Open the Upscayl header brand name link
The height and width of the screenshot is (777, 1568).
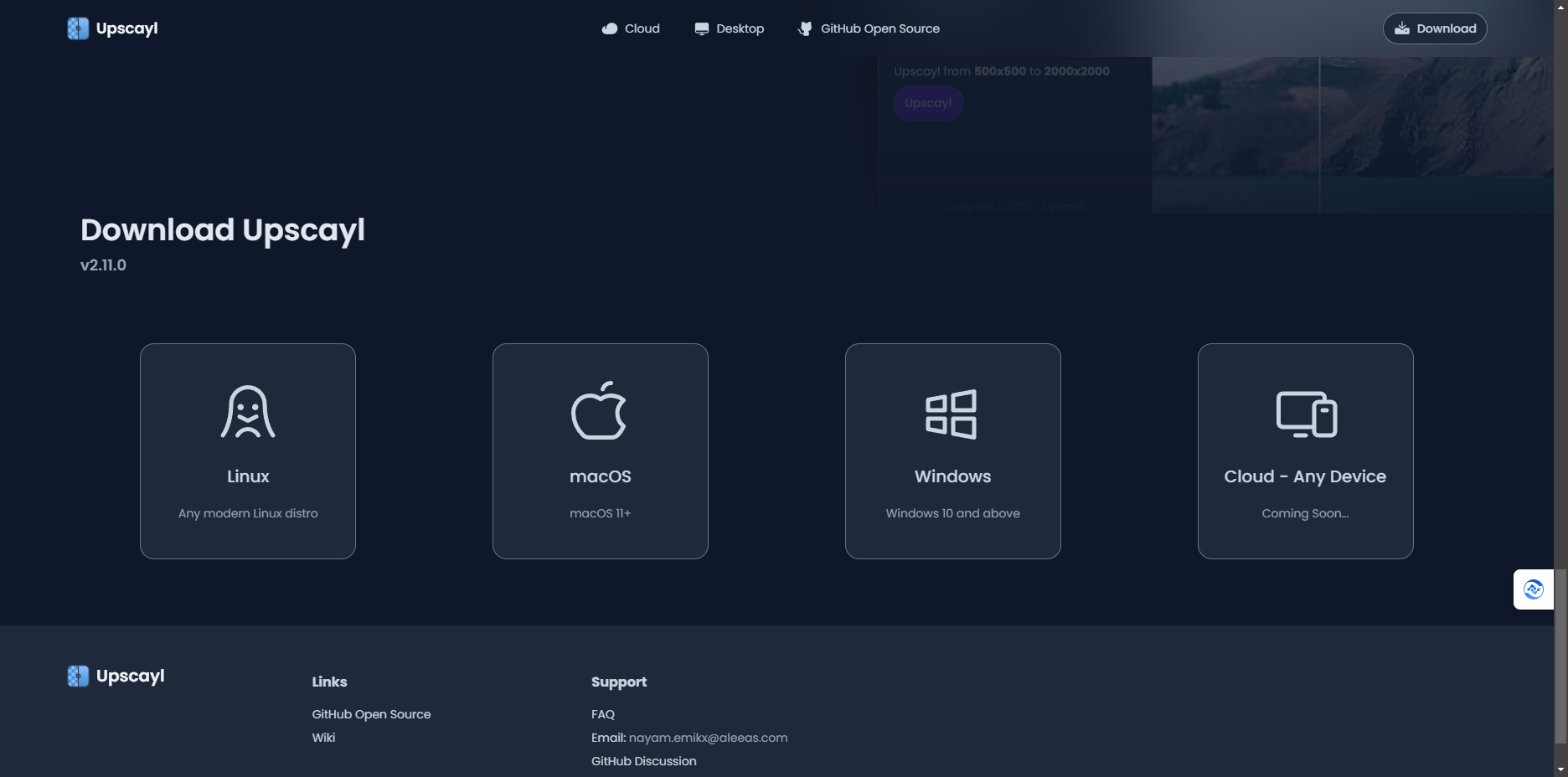click(x=126, y=28)
